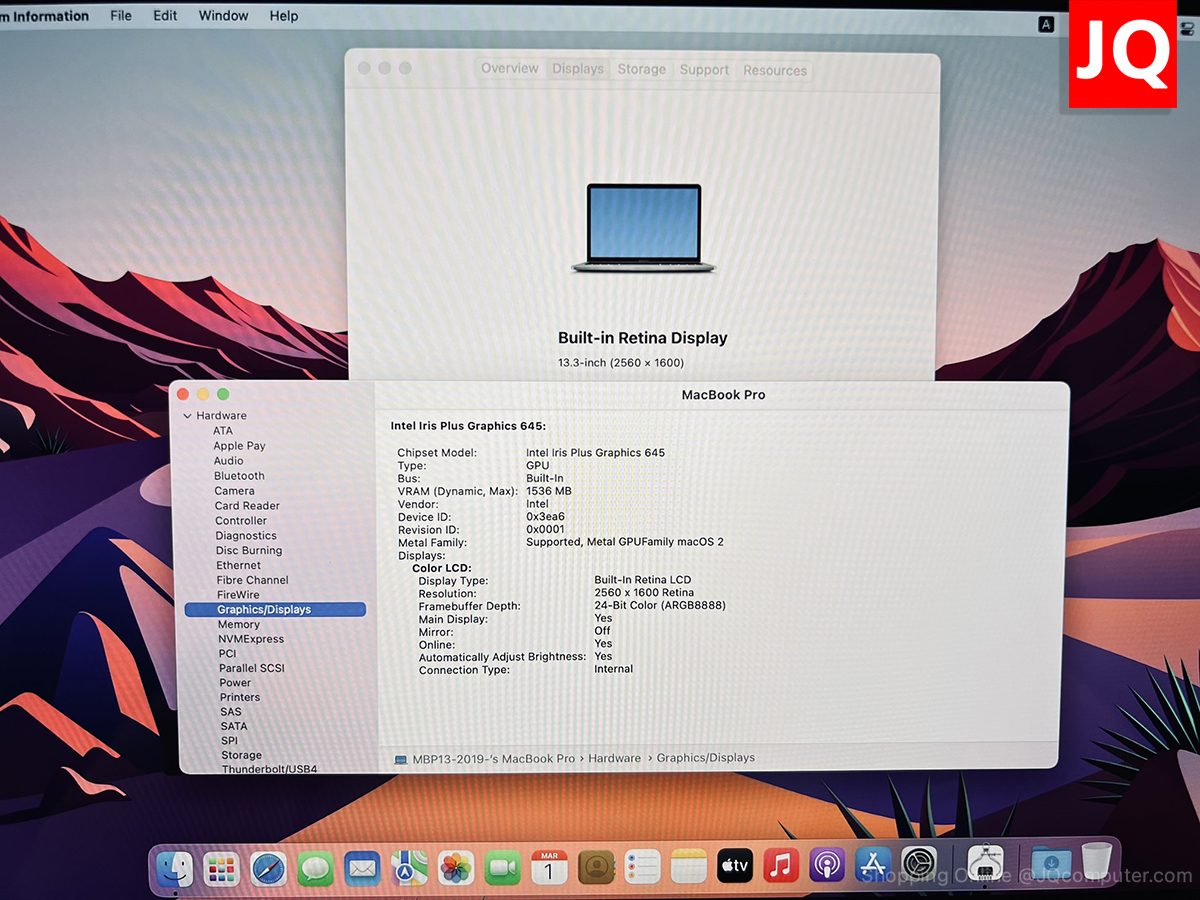
Task: Collapse the Hardware section in the sidebar
Action: tap(187, 416)
